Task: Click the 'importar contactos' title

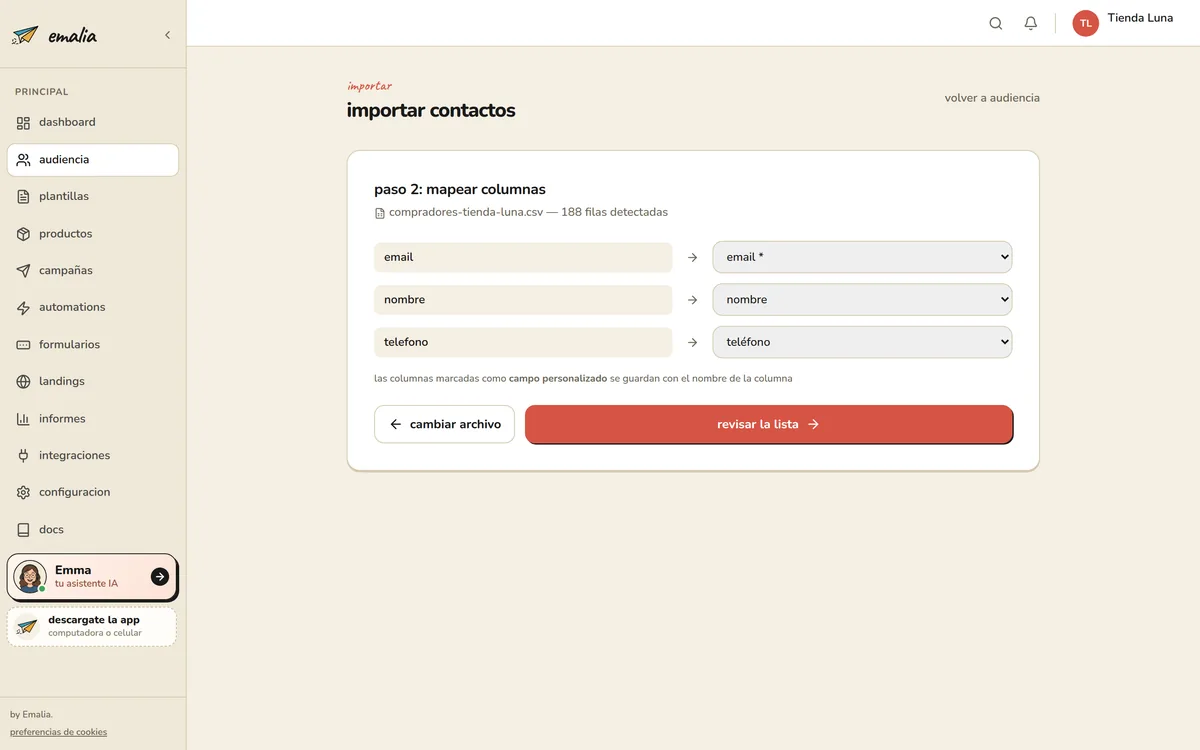Action: click(x=431, y=110)
